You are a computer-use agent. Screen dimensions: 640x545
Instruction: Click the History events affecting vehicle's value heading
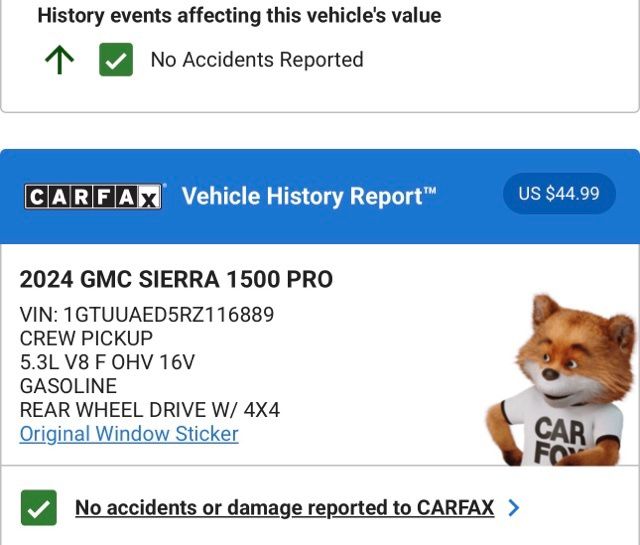coord(239,16)
